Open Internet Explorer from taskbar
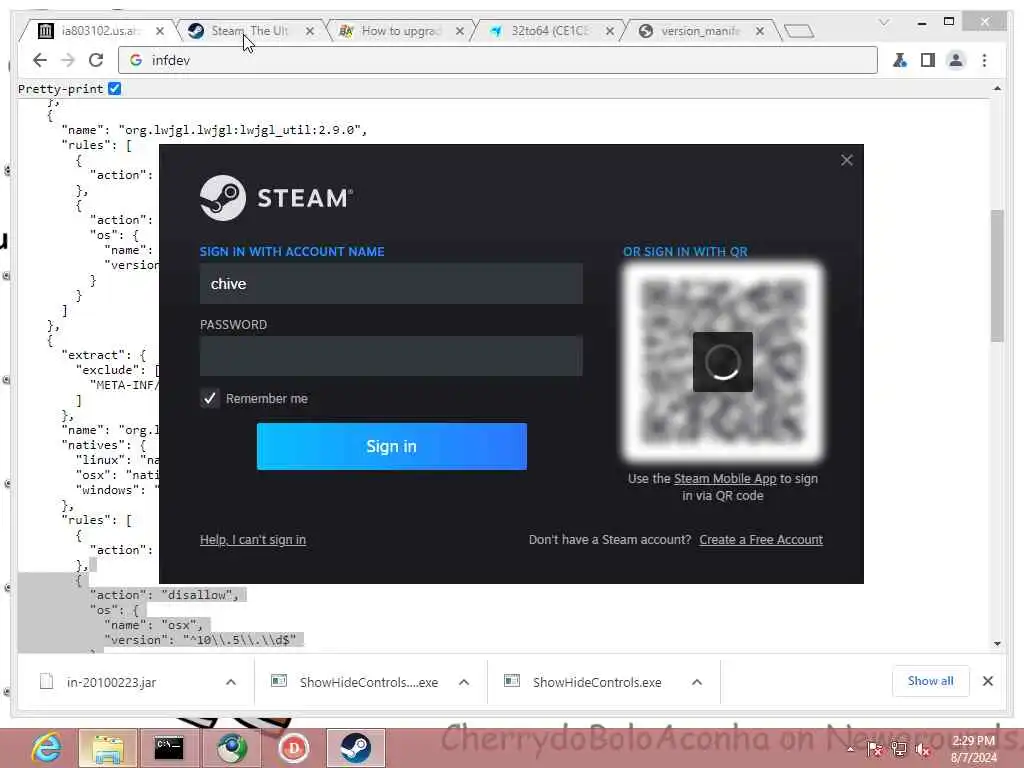1024x768 pixels. pos(46,748)
